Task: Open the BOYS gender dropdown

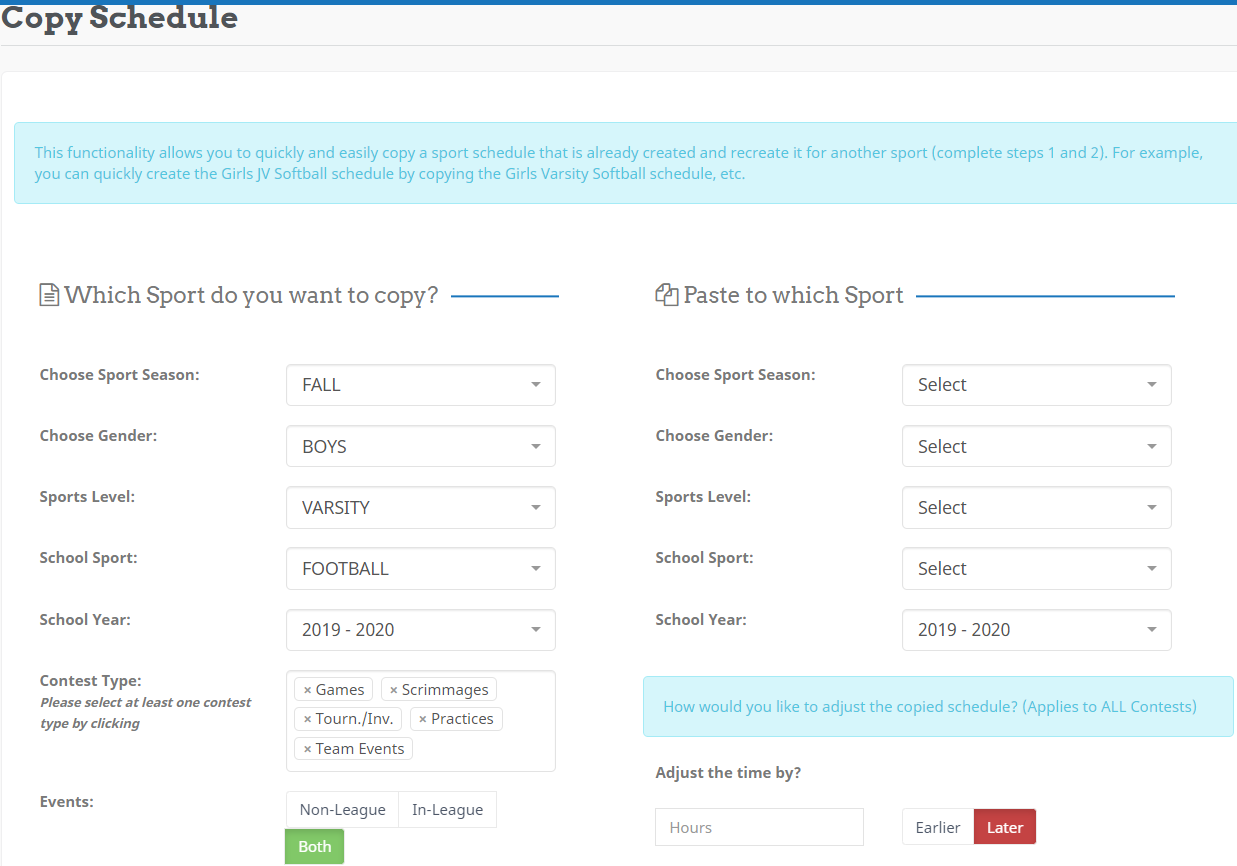Action: click(x=420, y=446)
